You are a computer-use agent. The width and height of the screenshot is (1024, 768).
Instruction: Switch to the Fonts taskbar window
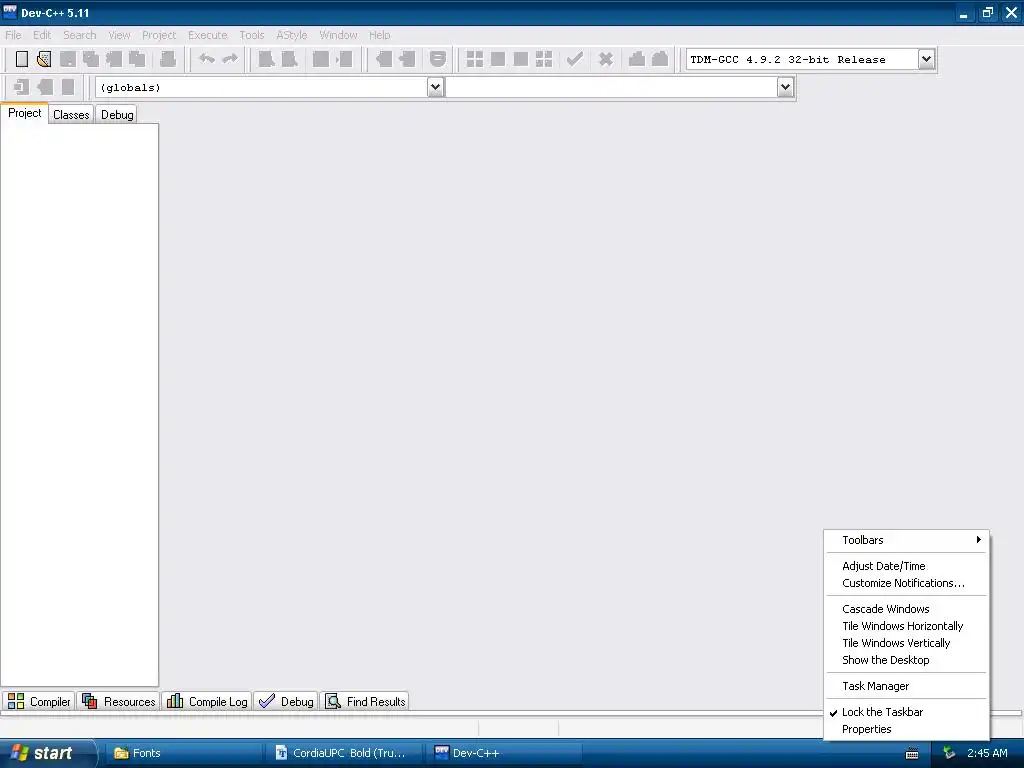pos(183,753)
